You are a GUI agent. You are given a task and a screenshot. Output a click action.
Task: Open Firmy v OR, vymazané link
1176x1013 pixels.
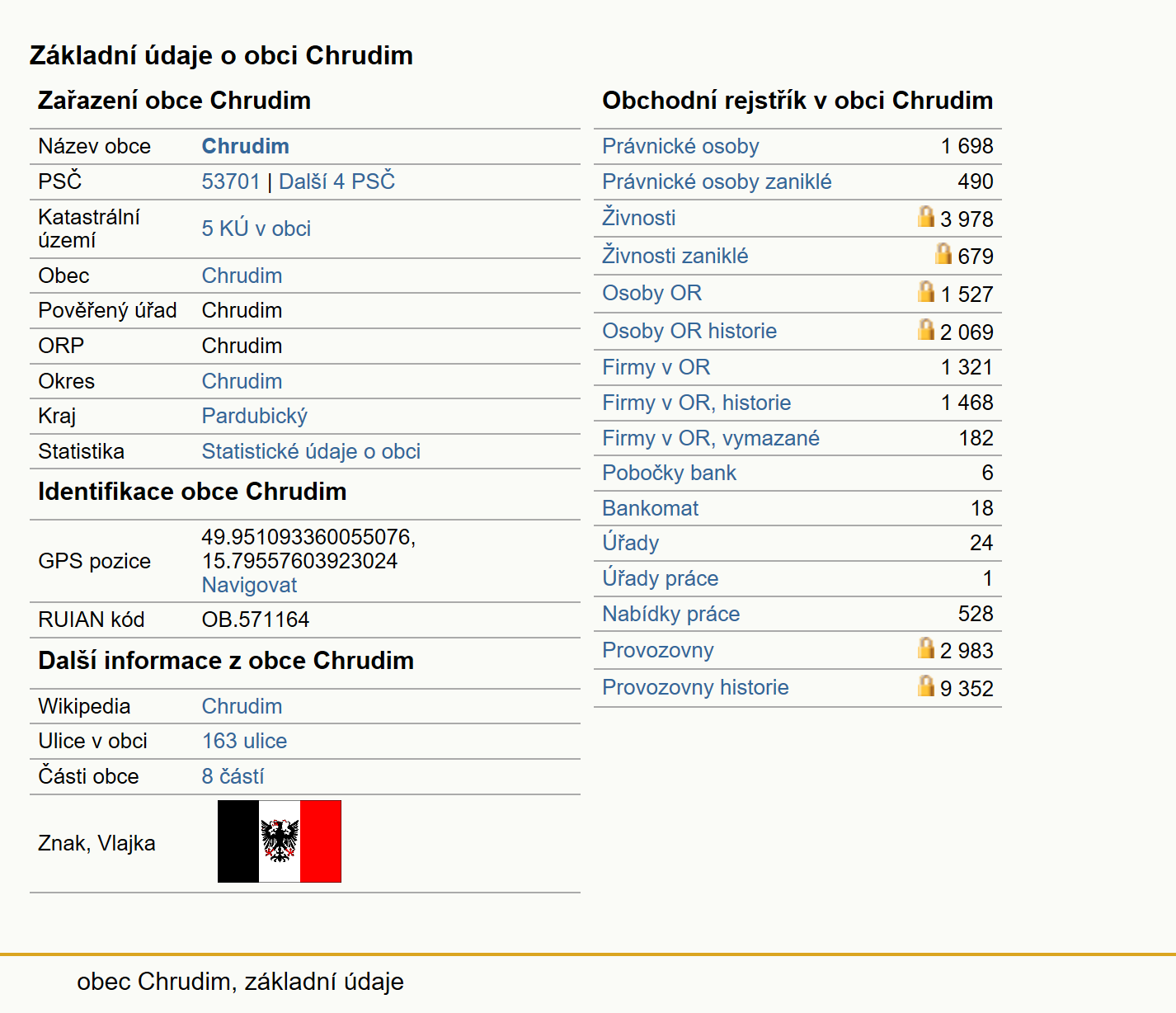711,438
